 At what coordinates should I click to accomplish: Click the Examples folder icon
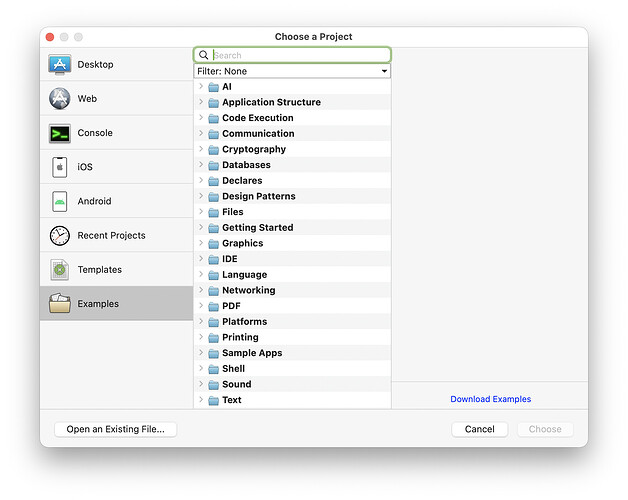tap(59, 304)
